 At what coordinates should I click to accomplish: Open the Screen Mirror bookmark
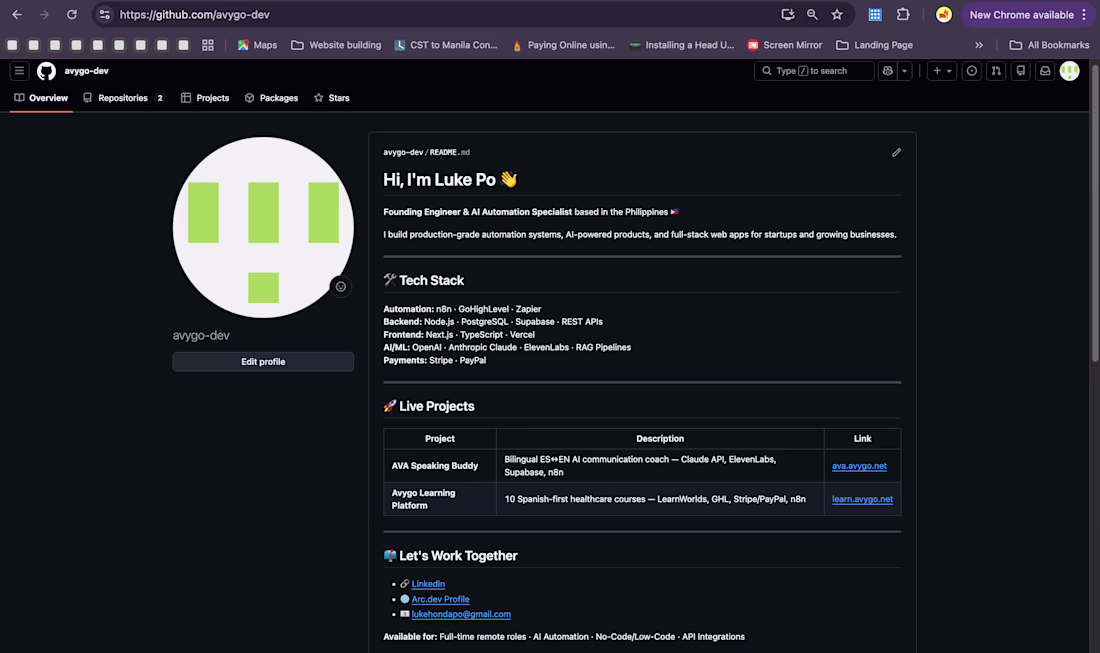(784, 45)
